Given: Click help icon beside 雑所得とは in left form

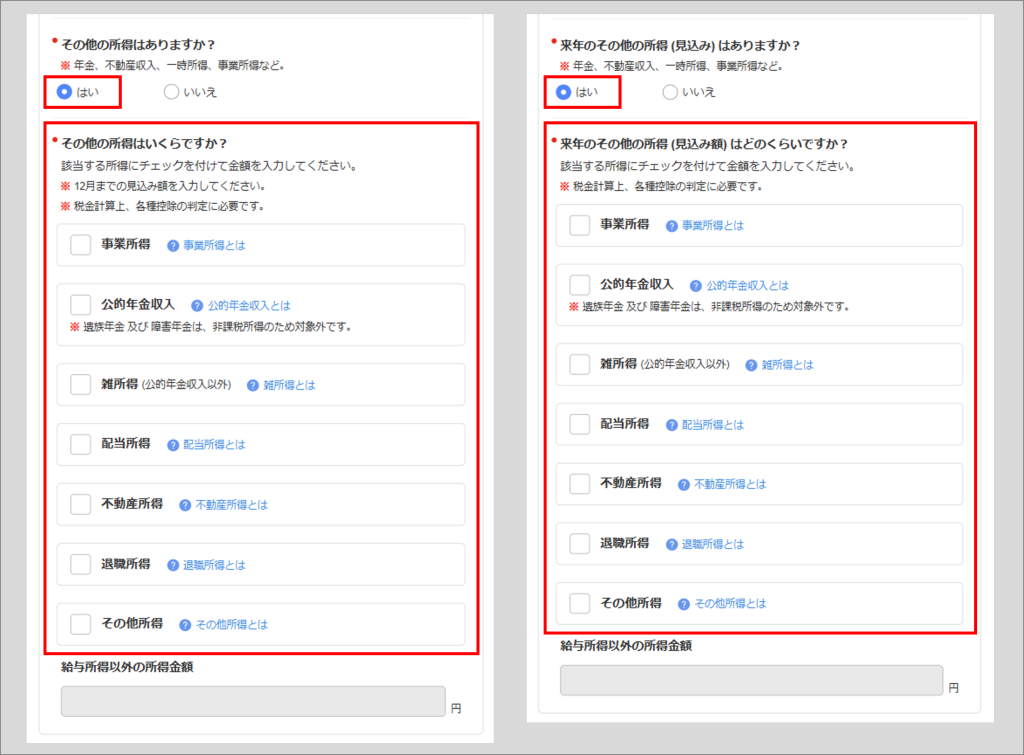Looking at the screenshot, I should pos(253,385).
